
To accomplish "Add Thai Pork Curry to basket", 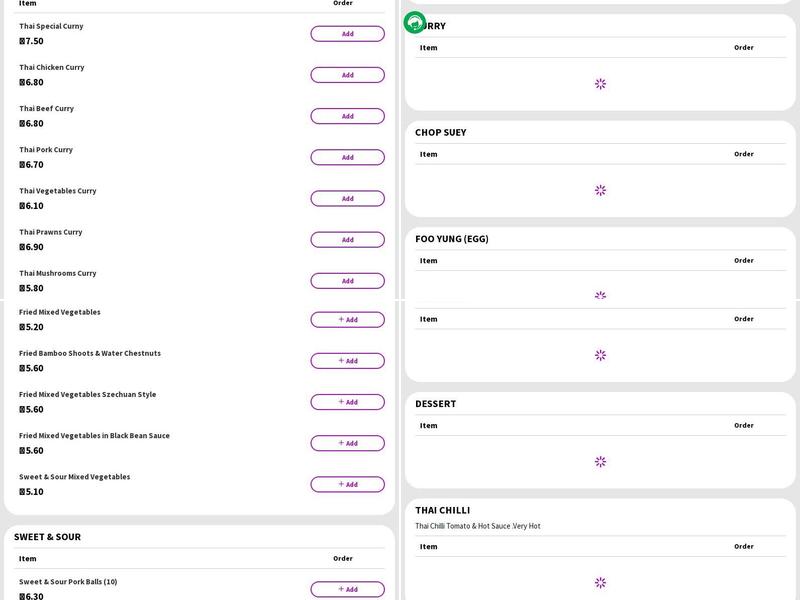I will (347, 157).
